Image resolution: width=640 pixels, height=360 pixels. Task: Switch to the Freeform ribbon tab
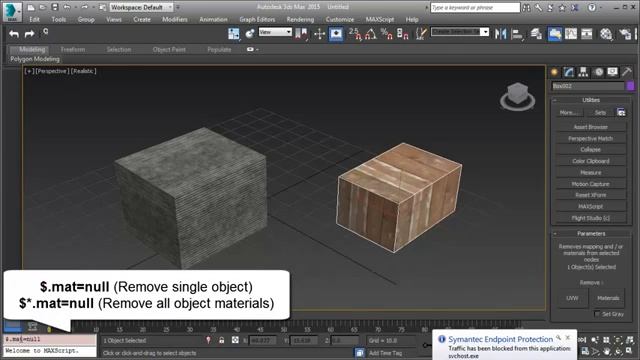pyautogui.click(x=73, y=49)
